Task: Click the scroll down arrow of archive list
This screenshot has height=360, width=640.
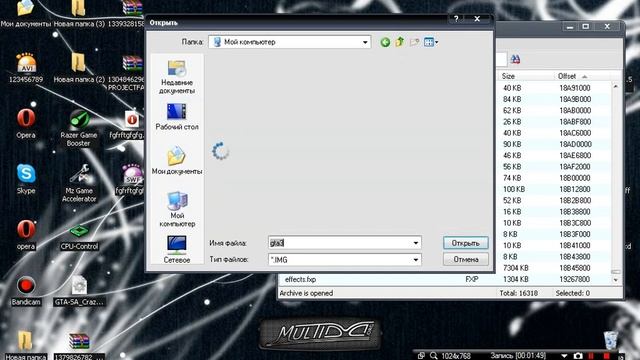Action: tap(616, 280)
